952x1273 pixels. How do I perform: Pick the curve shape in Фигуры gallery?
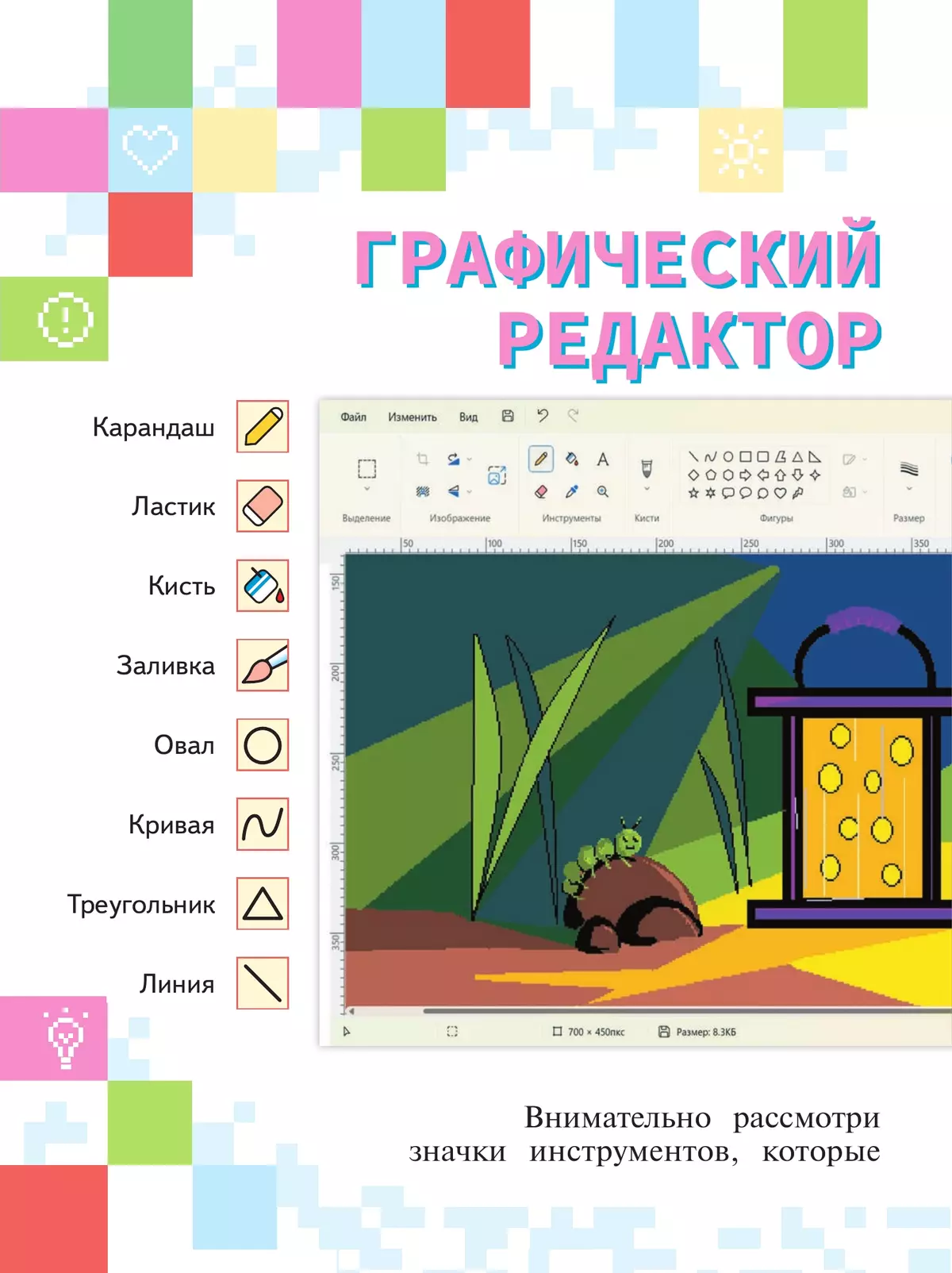[710, 457]
